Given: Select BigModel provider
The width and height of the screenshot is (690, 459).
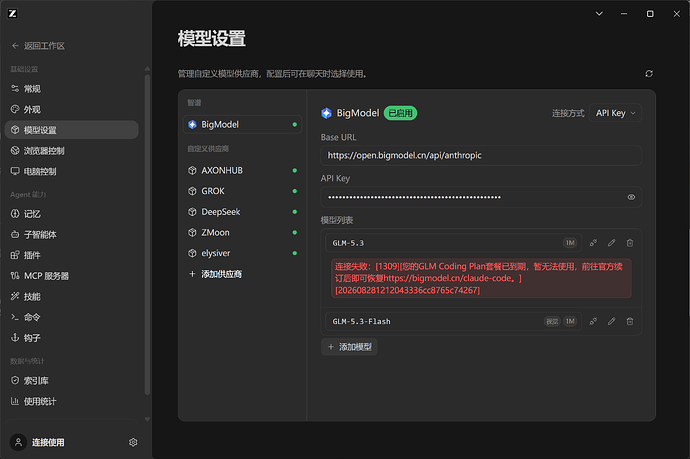Looking at the screenshot, I should click(242, 125).
